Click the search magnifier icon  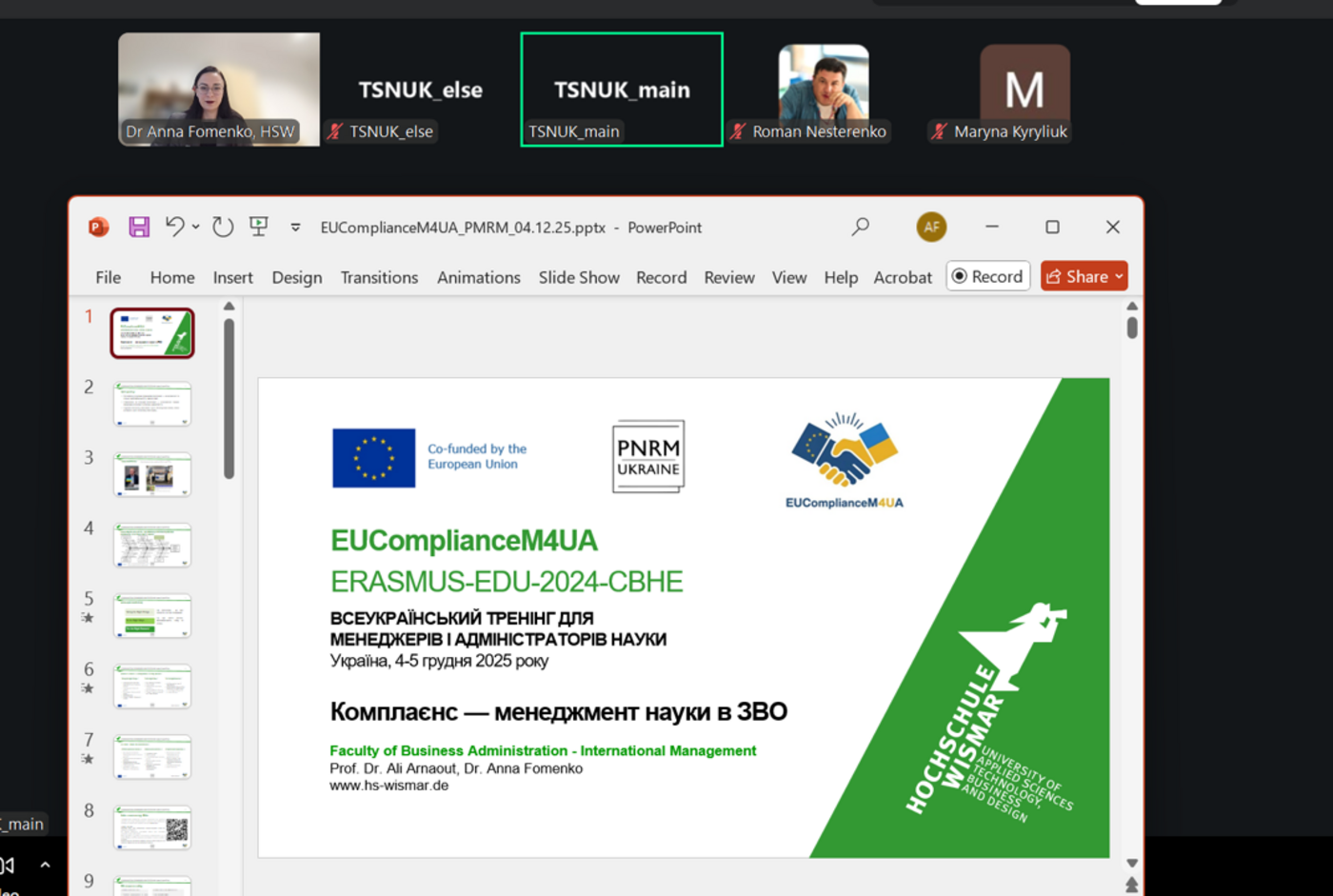click(x=861, y=227)
